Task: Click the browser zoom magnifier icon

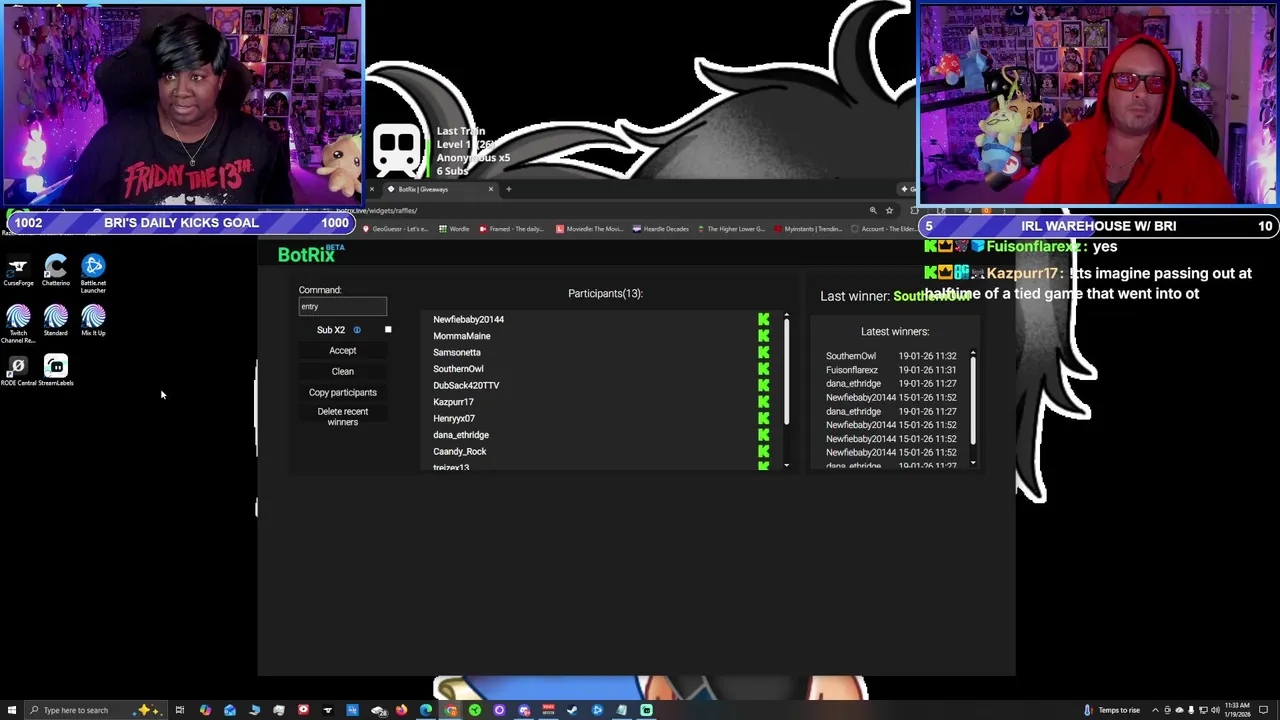Action: pyautogui.click(x=873, y=211)
